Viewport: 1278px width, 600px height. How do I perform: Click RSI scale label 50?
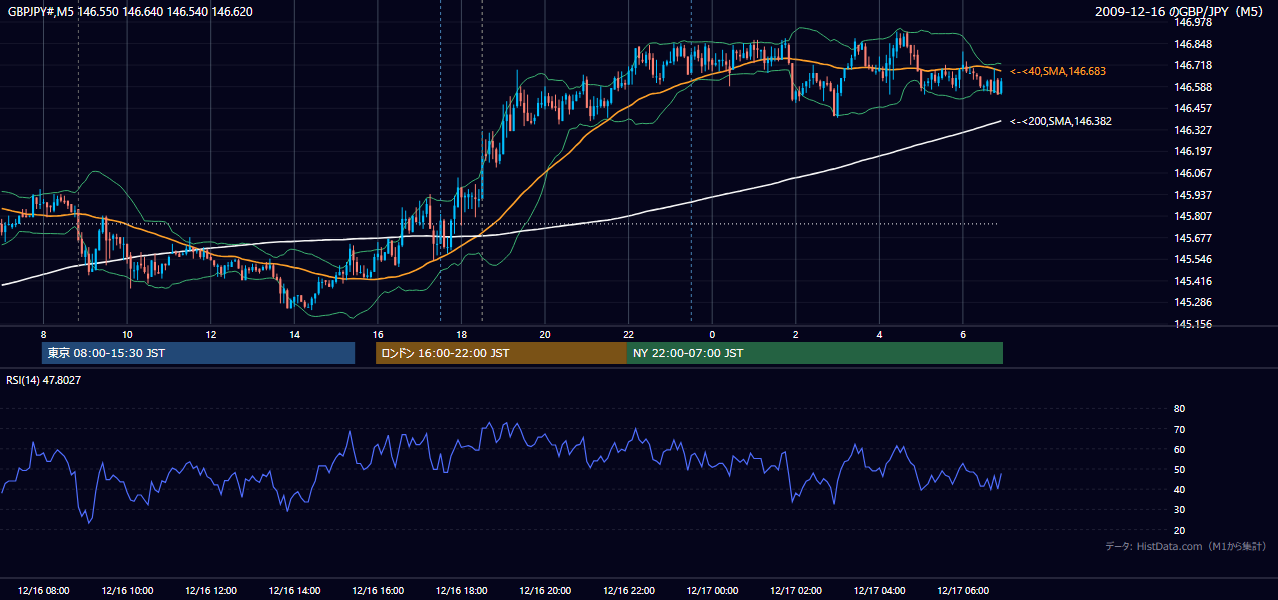[1179, 469]
